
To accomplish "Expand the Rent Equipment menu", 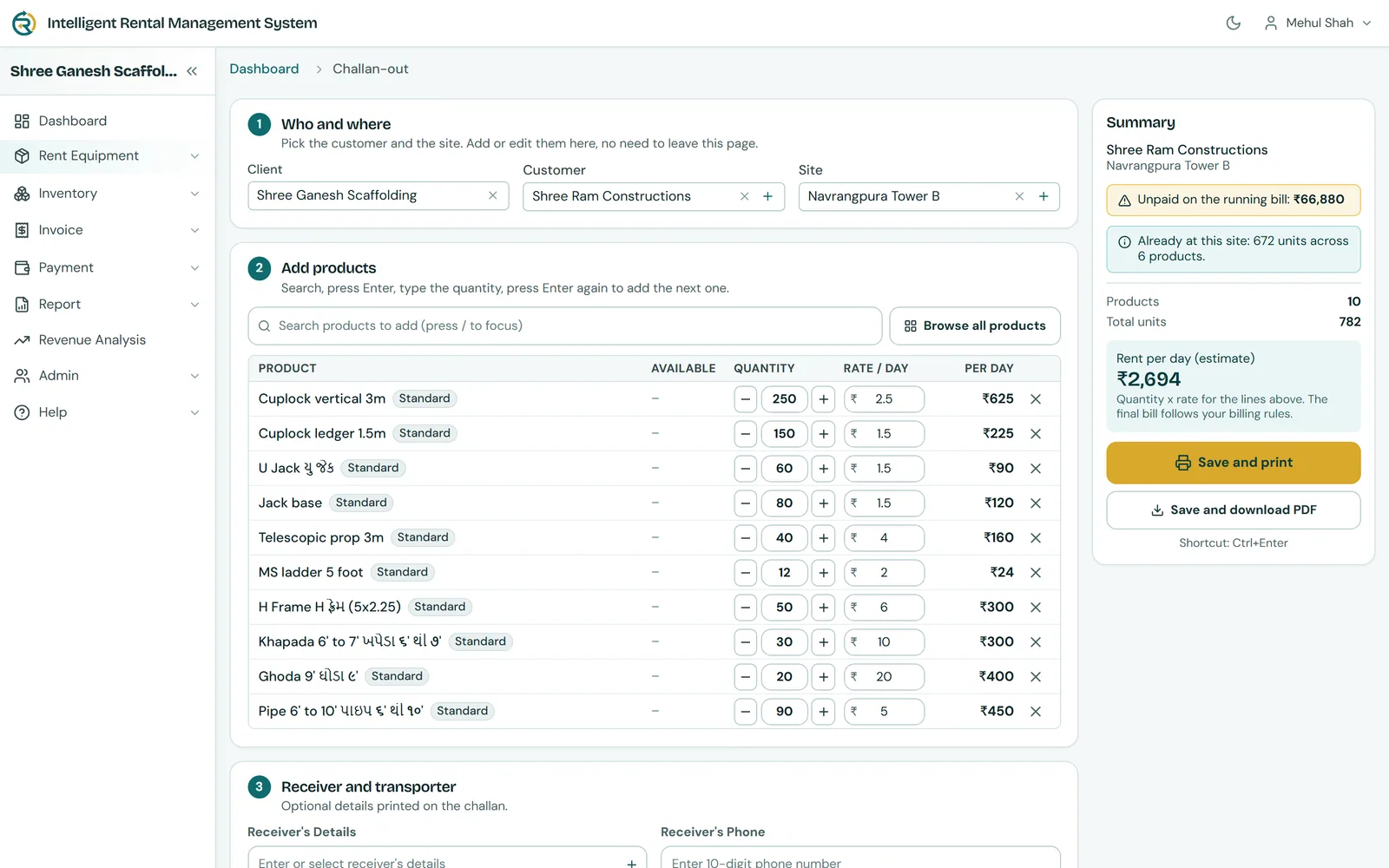I will point(108,156).
